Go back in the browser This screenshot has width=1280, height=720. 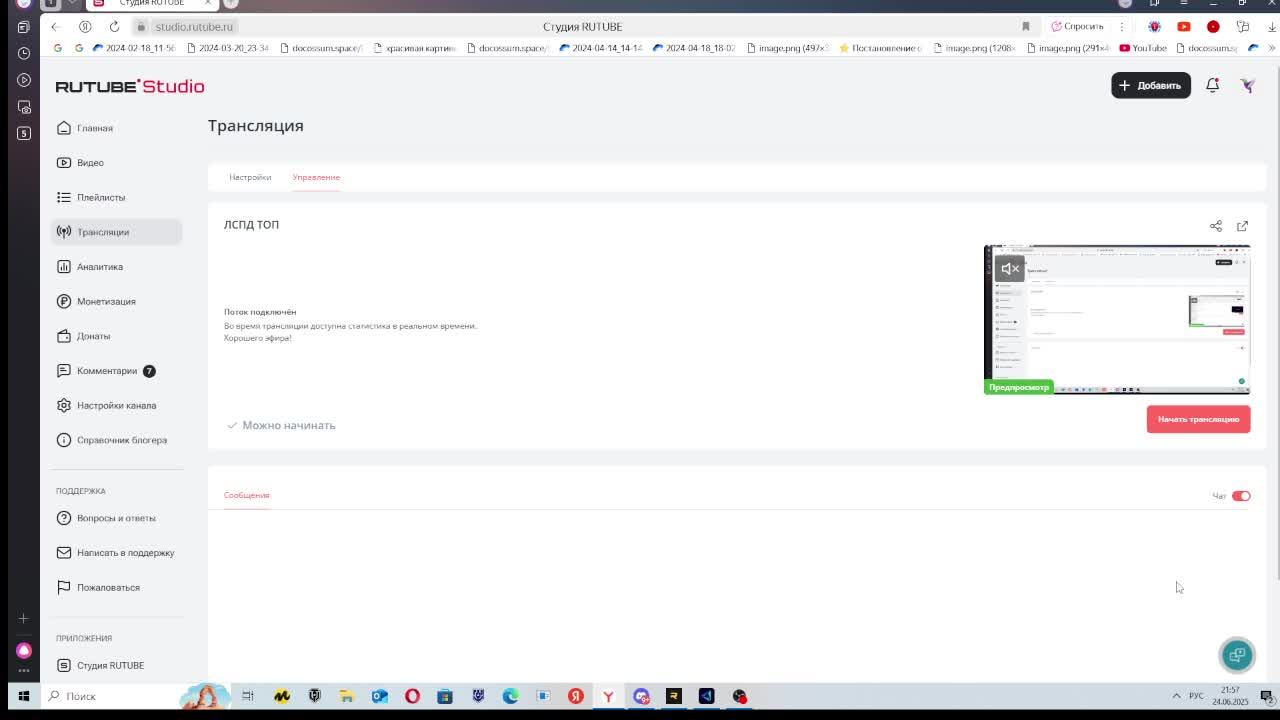point(56,27)
